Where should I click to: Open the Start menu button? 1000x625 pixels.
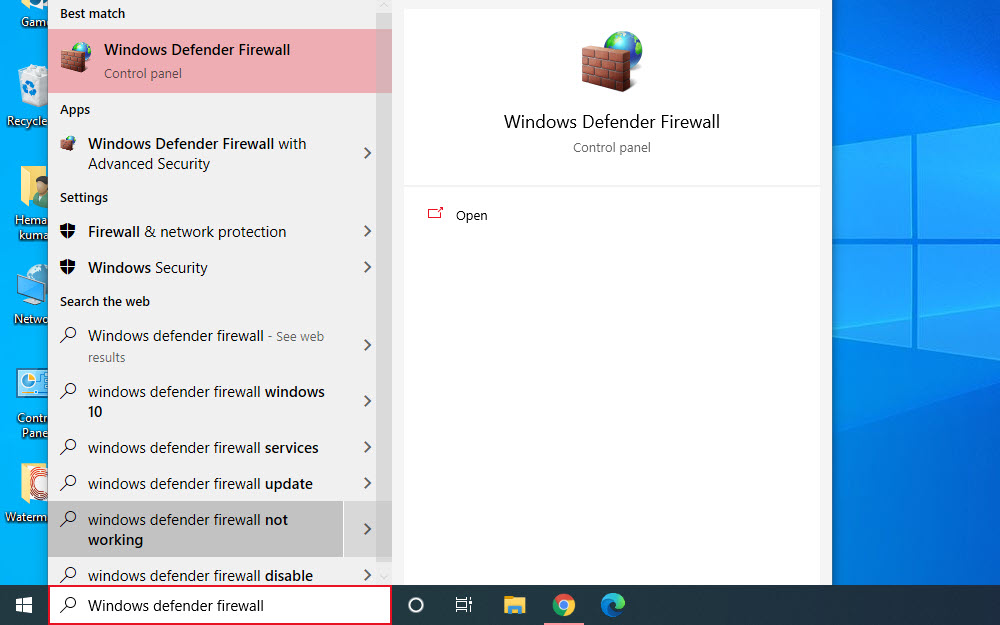click(x=21, y=605)
